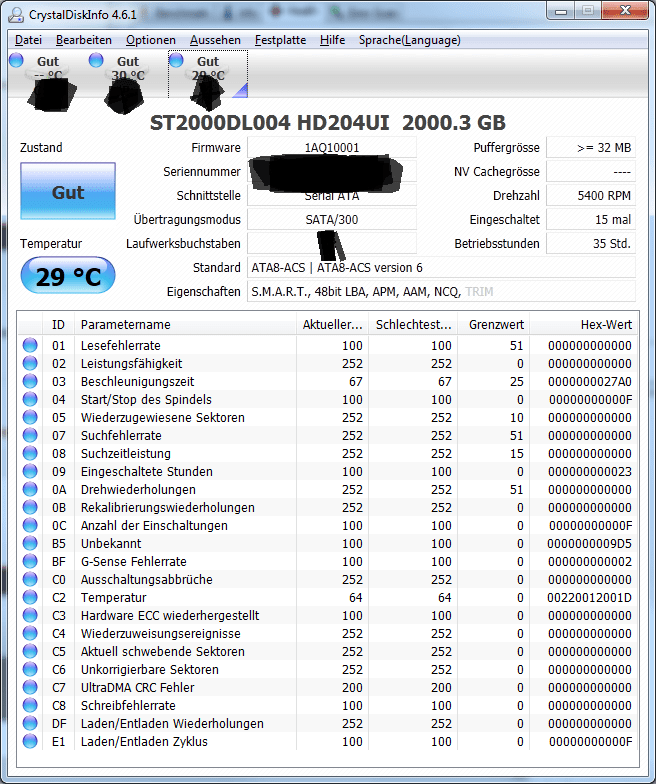Open the Datei menu
The height and width of the screenshot is (784, 656).
(x=28, y=40)
